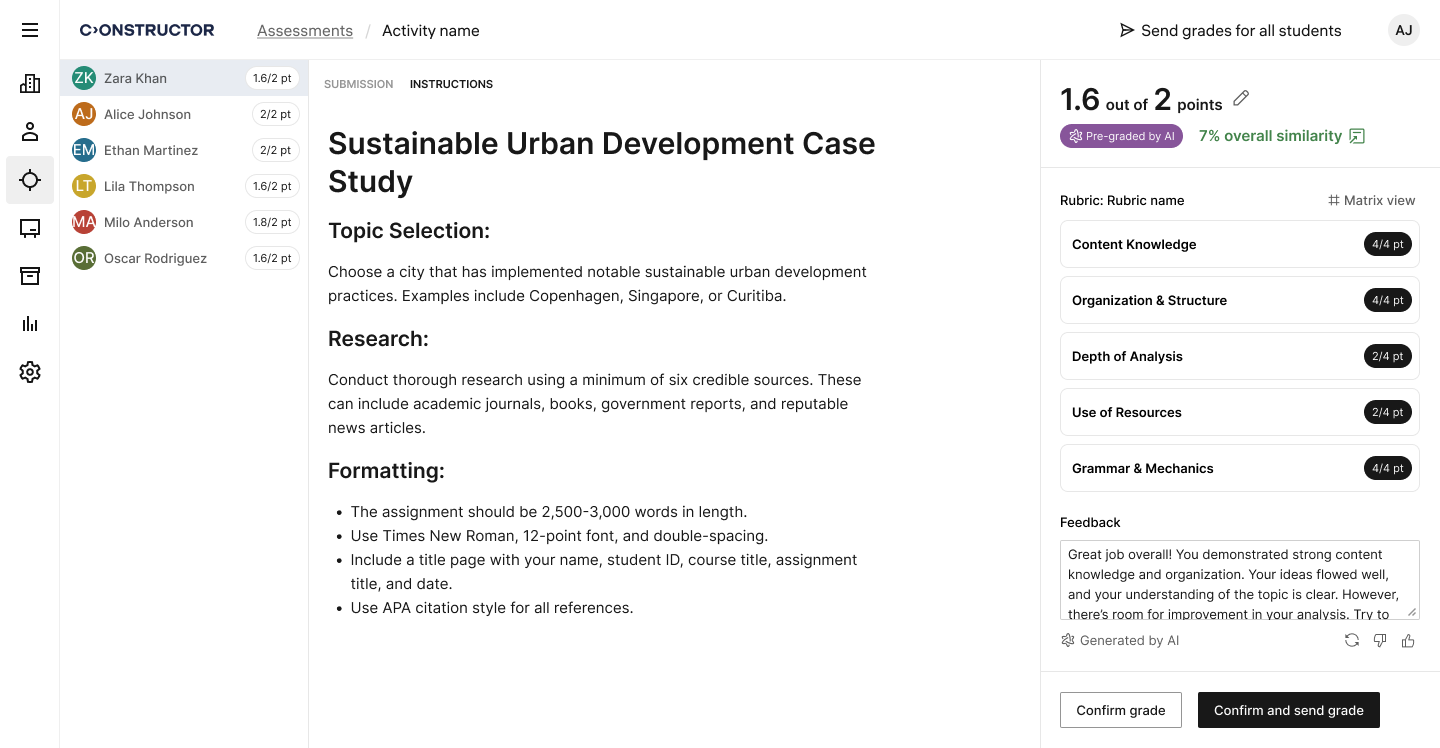Image resolution: width=1440 pixels, height=748 pixels.
Task: Give thumbs up to AI feedback
Action: click(1408, 640)
